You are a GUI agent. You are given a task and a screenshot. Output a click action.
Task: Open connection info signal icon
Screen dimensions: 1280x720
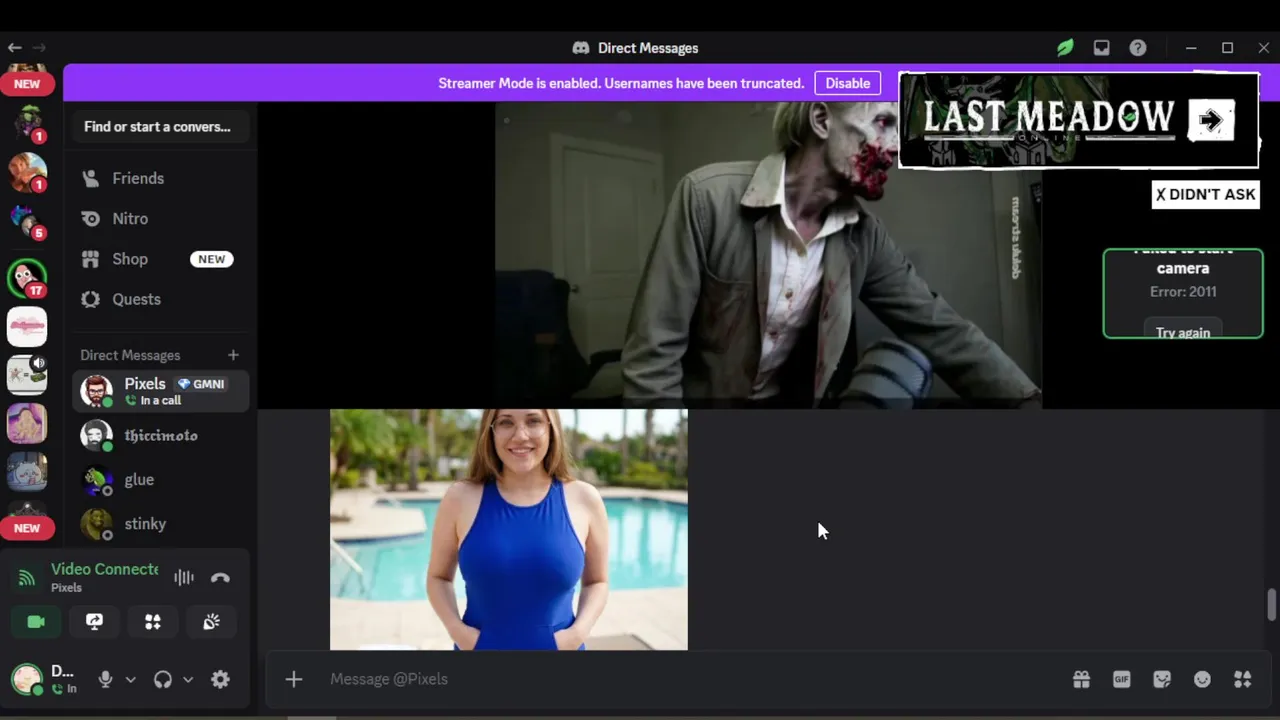click(27, 577)
